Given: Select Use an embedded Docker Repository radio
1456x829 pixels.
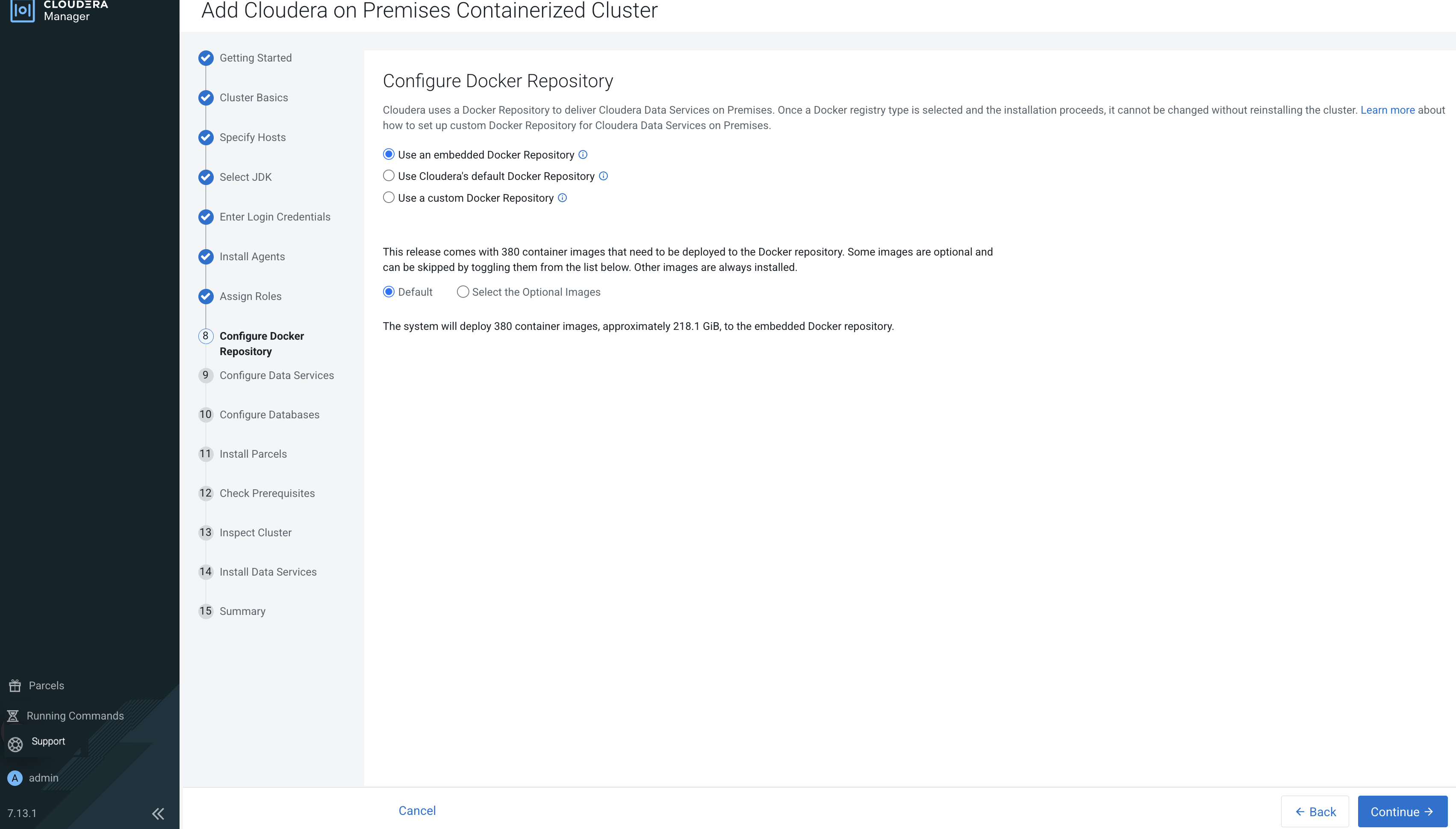Looking at the screenshot, I should click(388, 154).
